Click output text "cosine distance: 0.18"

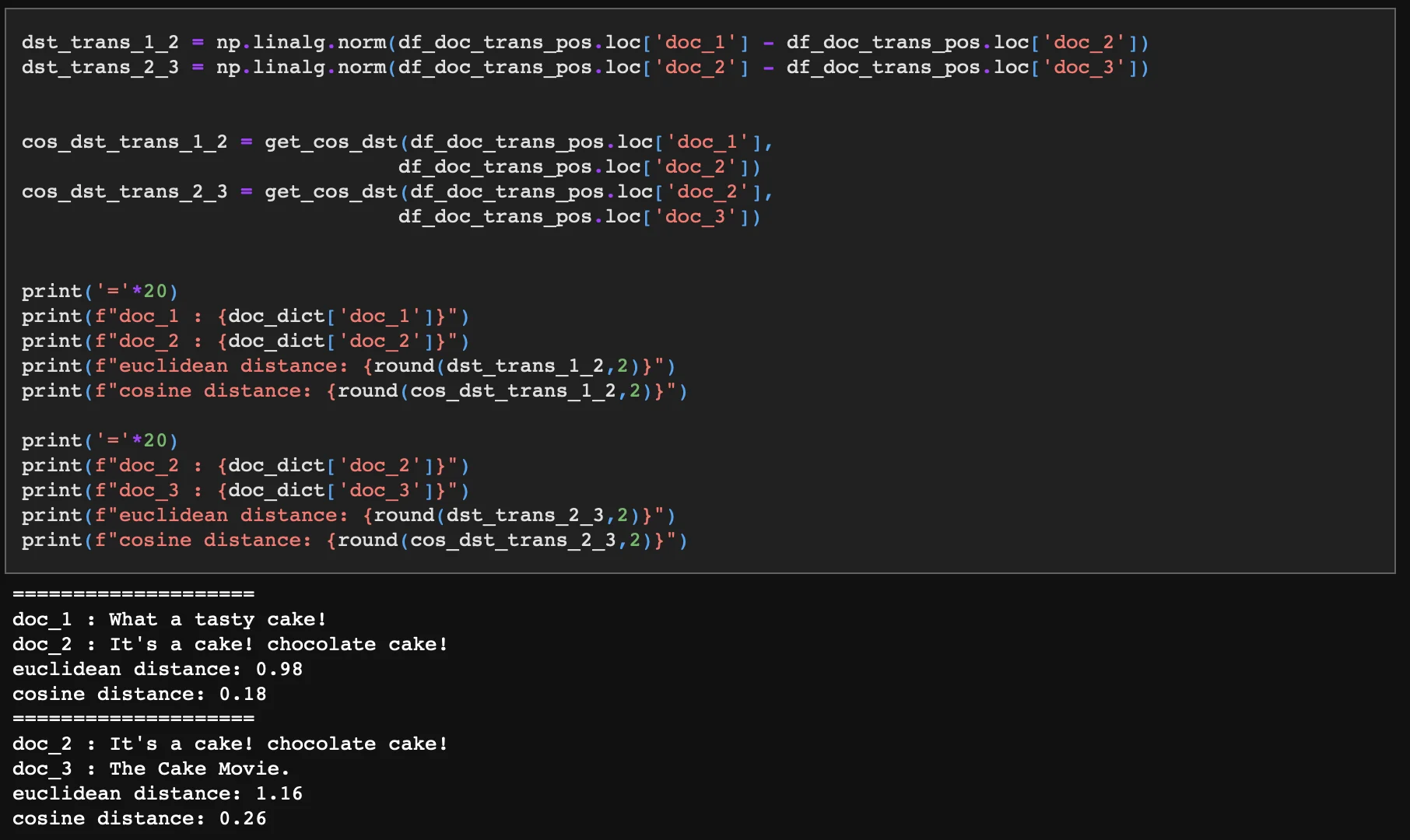click(139, 695)
